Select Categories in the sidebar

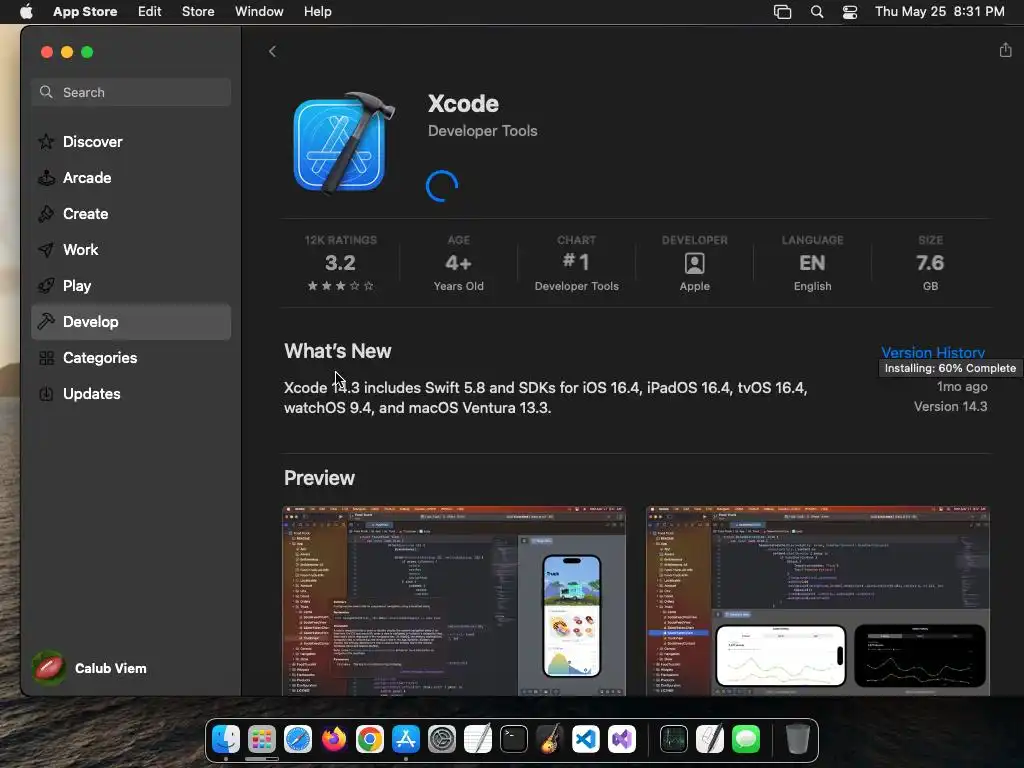pos(131,358)
